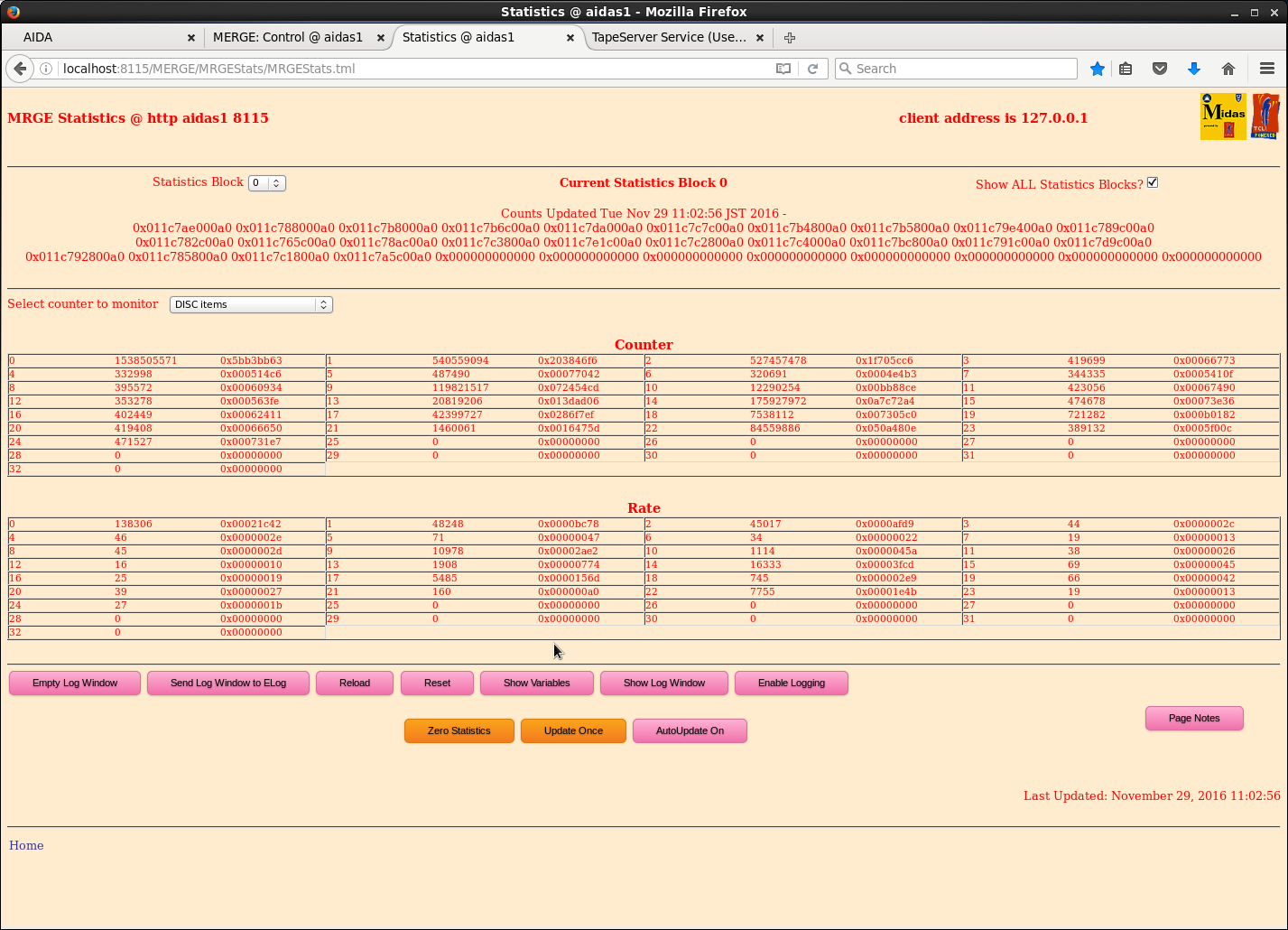Follow the Home link
This screenshot has width=1288, height=930.
coord(26,845)
